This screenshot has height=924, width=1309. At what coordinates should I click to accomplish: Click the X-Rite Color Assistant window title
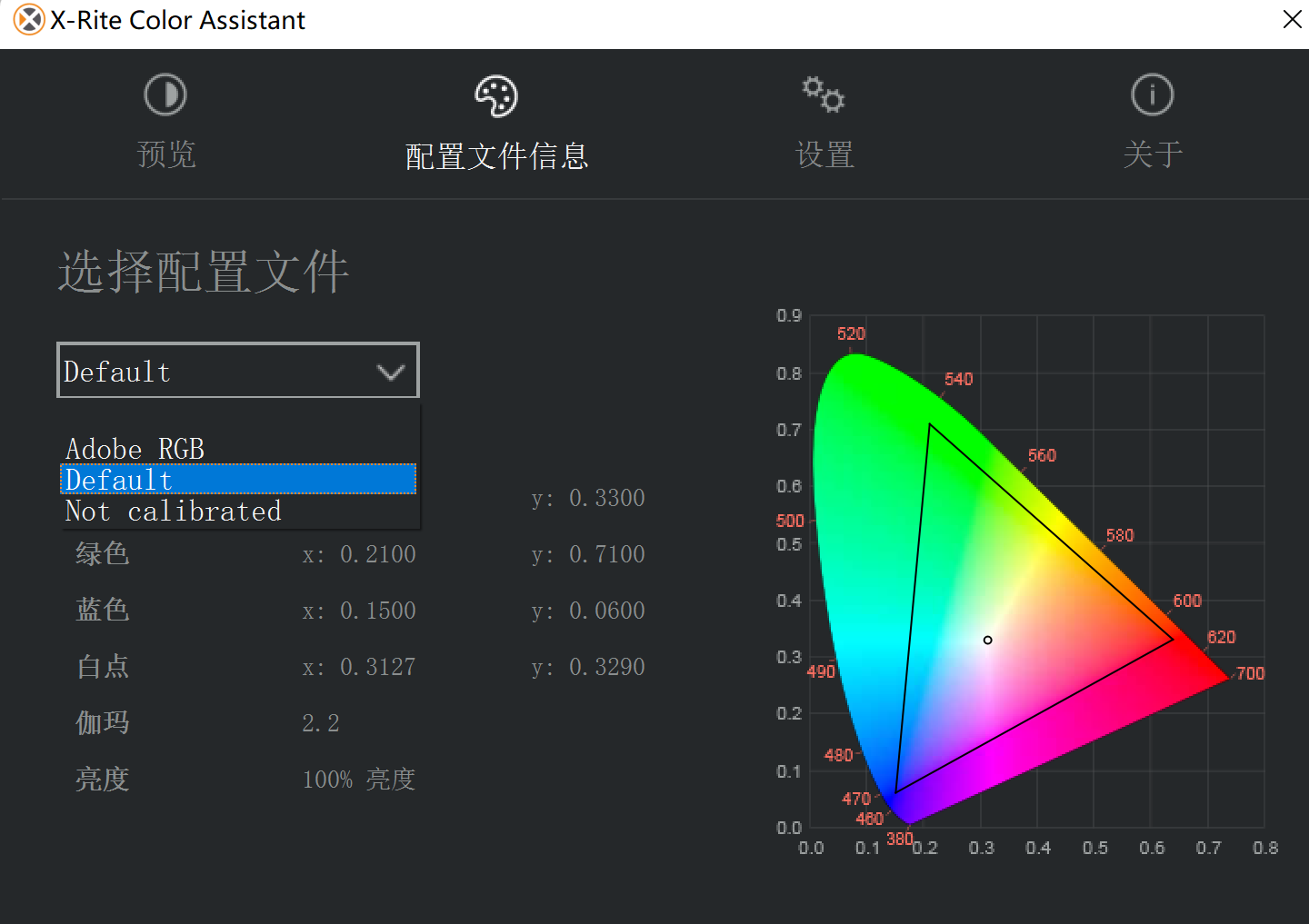click(x=178, y=20)
